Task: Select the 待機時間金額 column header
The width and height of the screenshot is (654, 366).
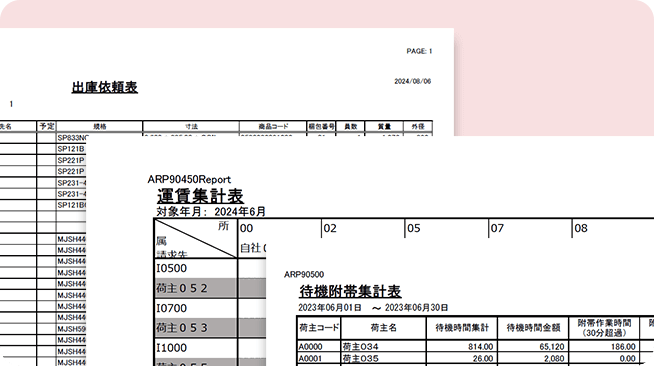Action: tap(533, 328)
